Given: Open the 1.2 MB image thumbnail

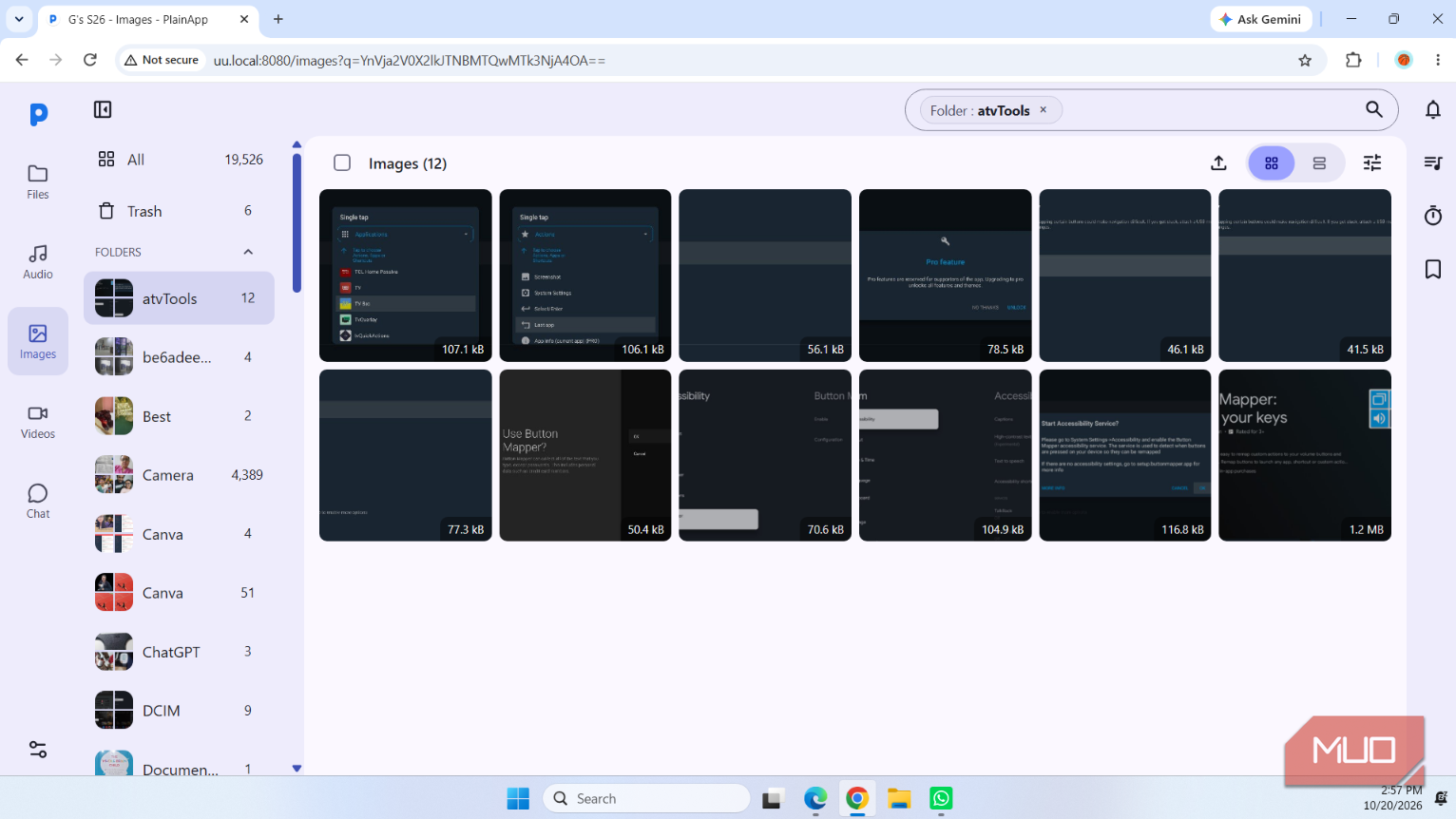Looking at the screenshot, I should click(1305, 455).
